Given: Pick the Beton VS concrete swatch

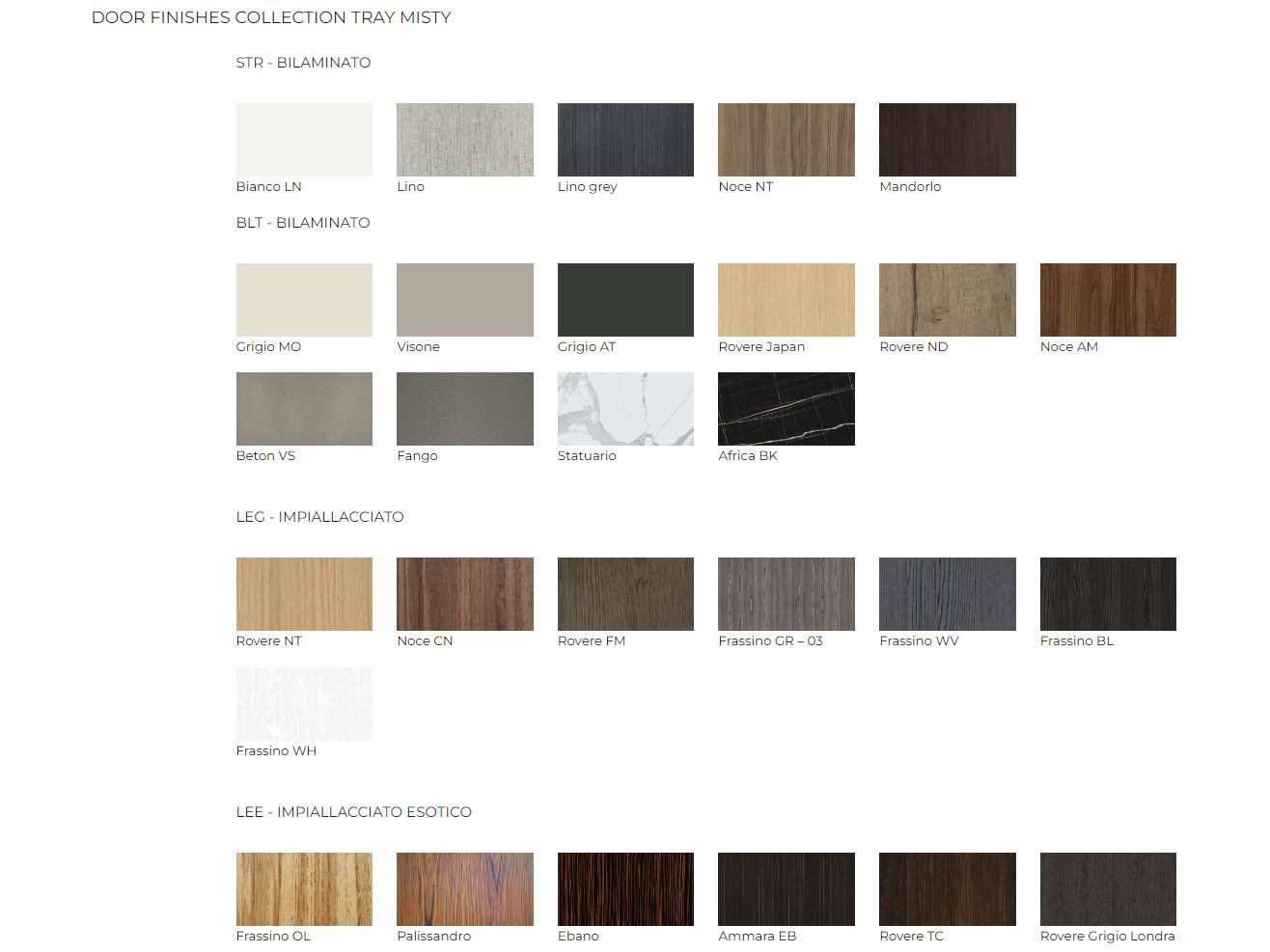Looking at the screenshot, I should coord(304,409).
